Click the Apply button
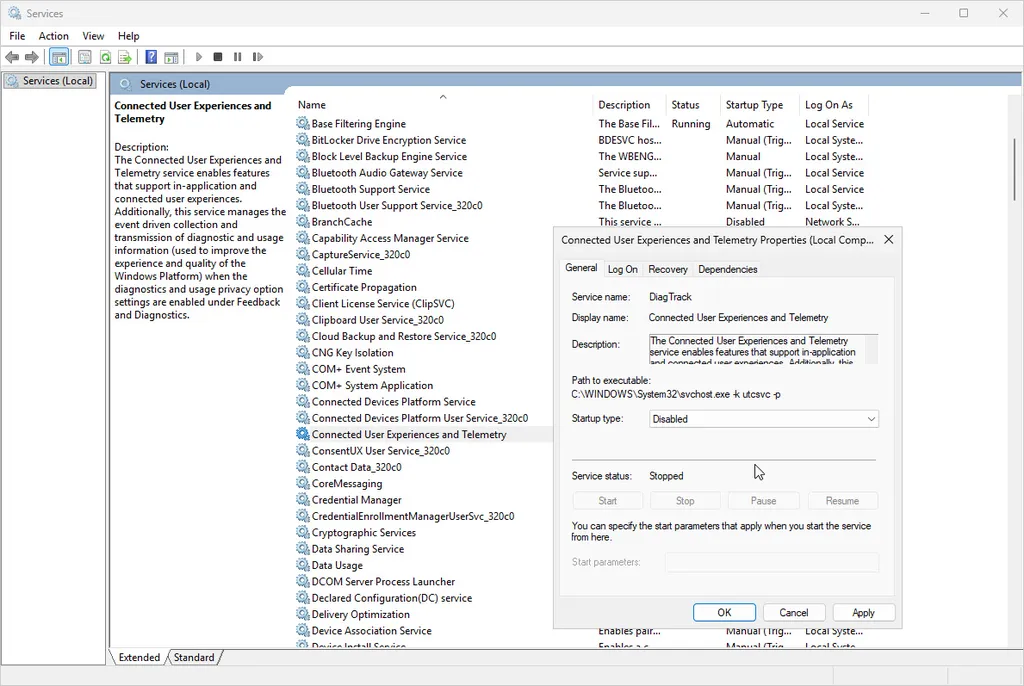Screen dimensions: 1024x686 pos(863,611)
